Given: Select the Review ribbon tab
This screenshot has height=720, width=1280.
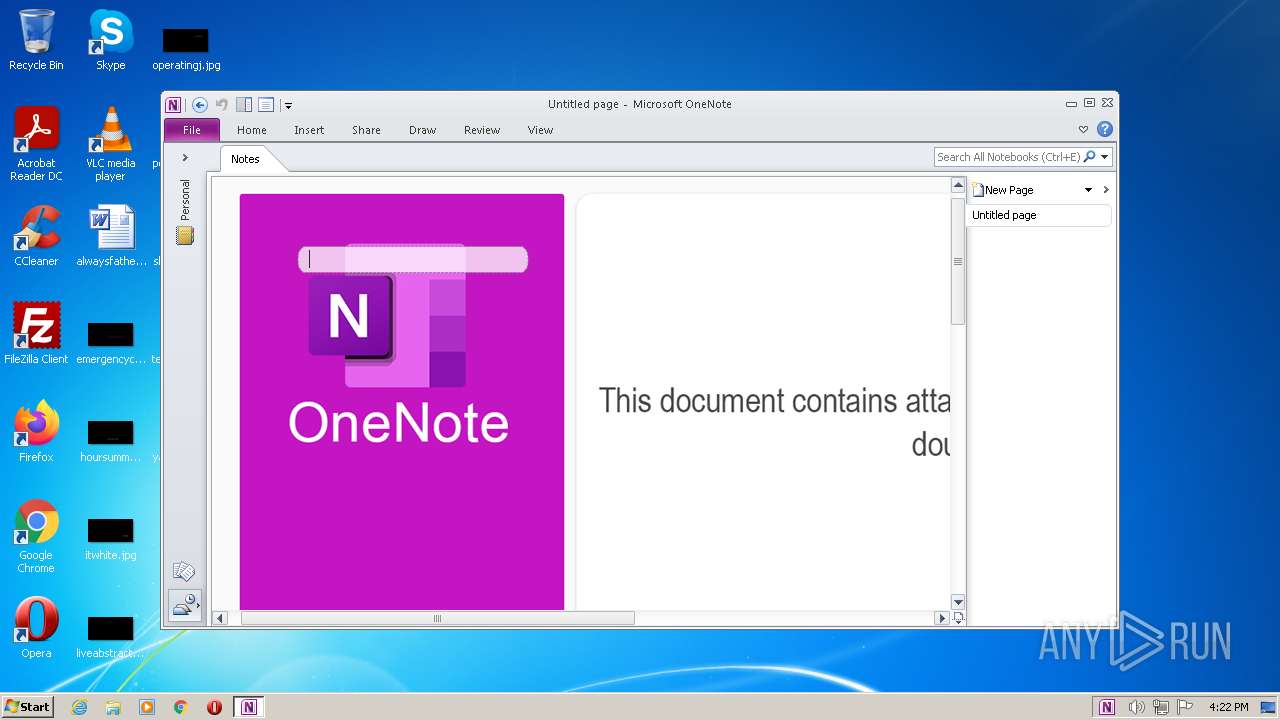Looking at the screenshot, I should (481, 130).
